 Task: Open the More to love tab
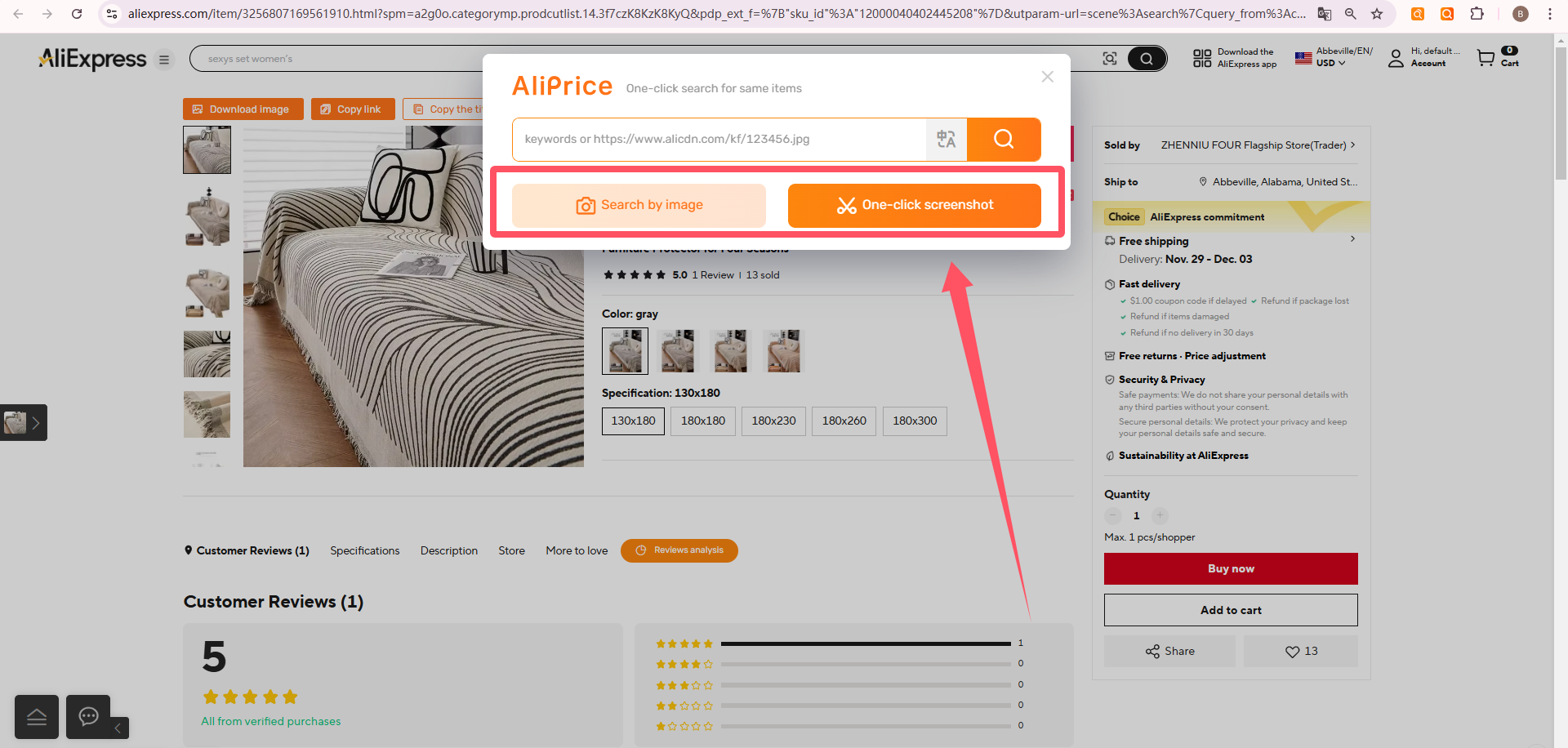577,551
